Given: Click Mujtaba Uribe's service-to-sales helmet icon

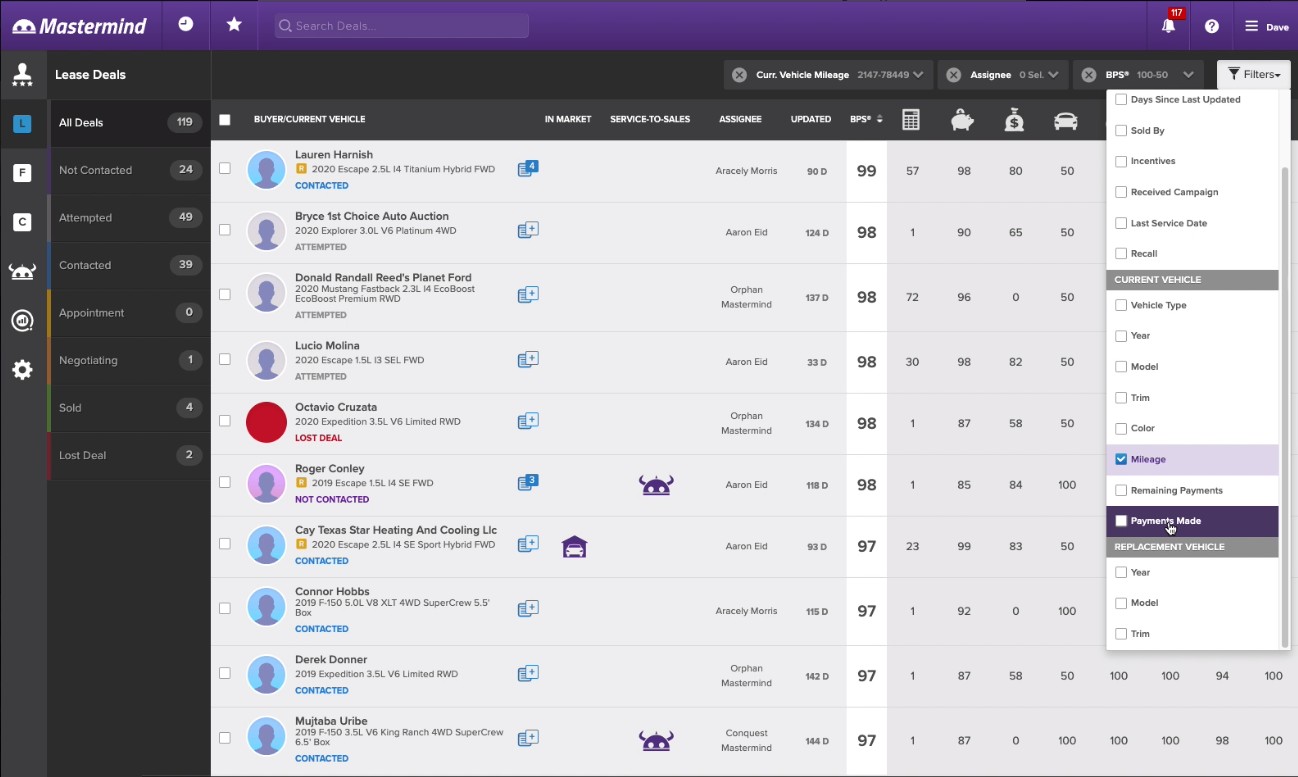Looking at the screenshot, I should 656,741.
